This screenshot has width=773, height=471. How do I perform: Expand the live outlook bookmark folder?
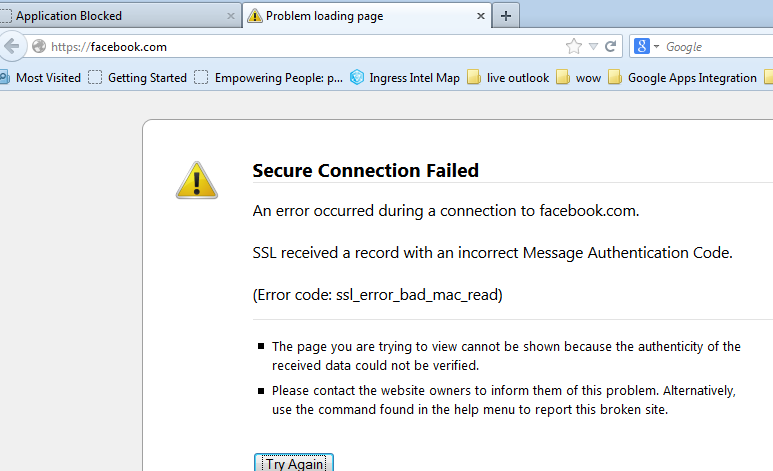(509, 78)
